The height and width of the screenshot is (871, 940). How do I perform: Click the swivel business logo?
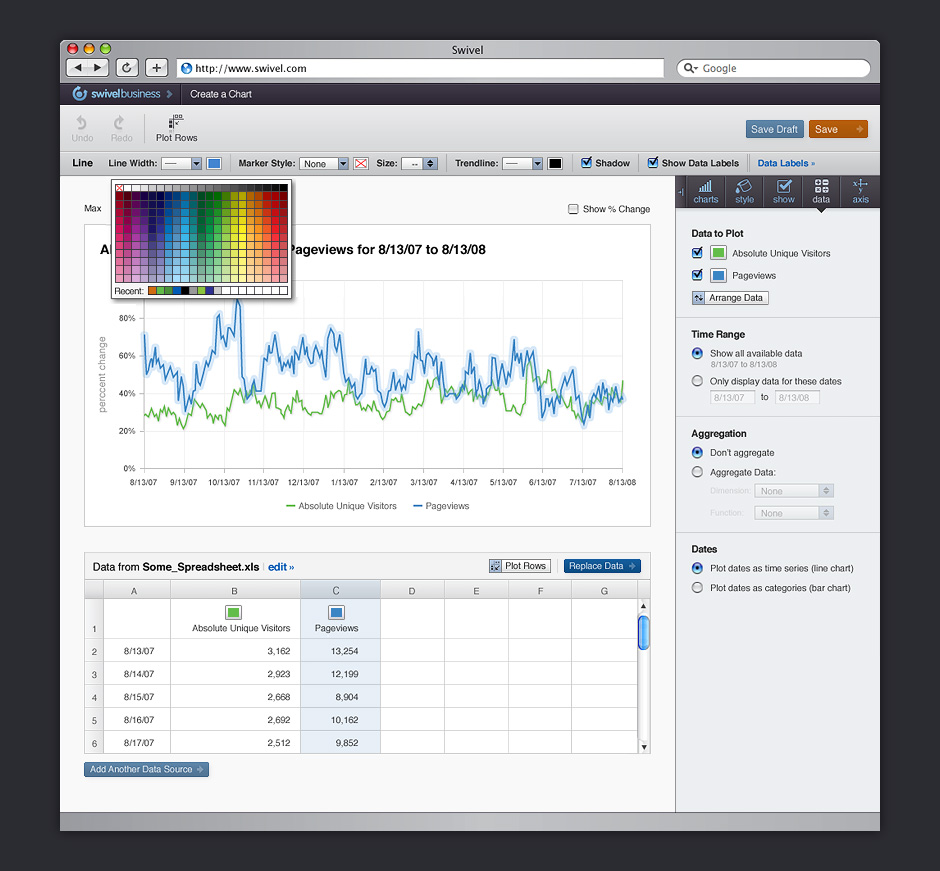click(x=116, y=94)
